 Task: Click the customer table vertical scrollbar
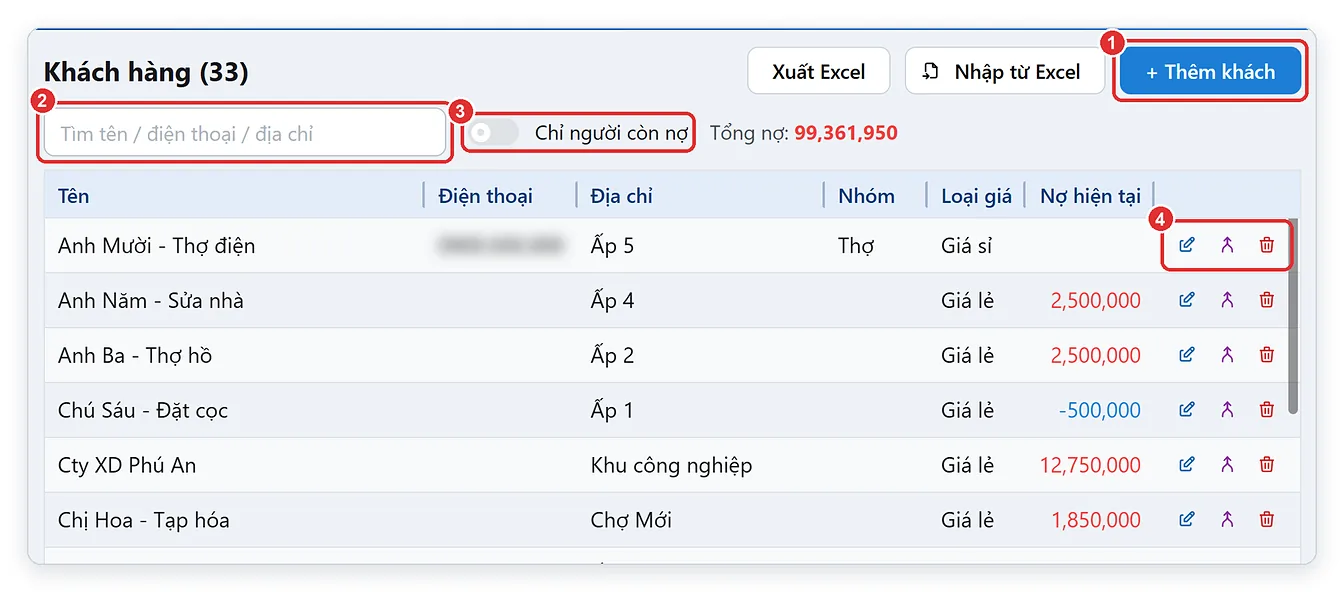point(1293,315)
